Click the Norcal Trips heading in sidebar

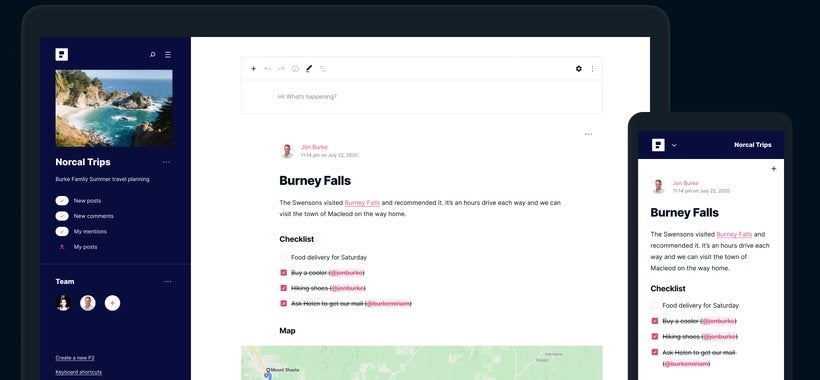pos(83,162)
